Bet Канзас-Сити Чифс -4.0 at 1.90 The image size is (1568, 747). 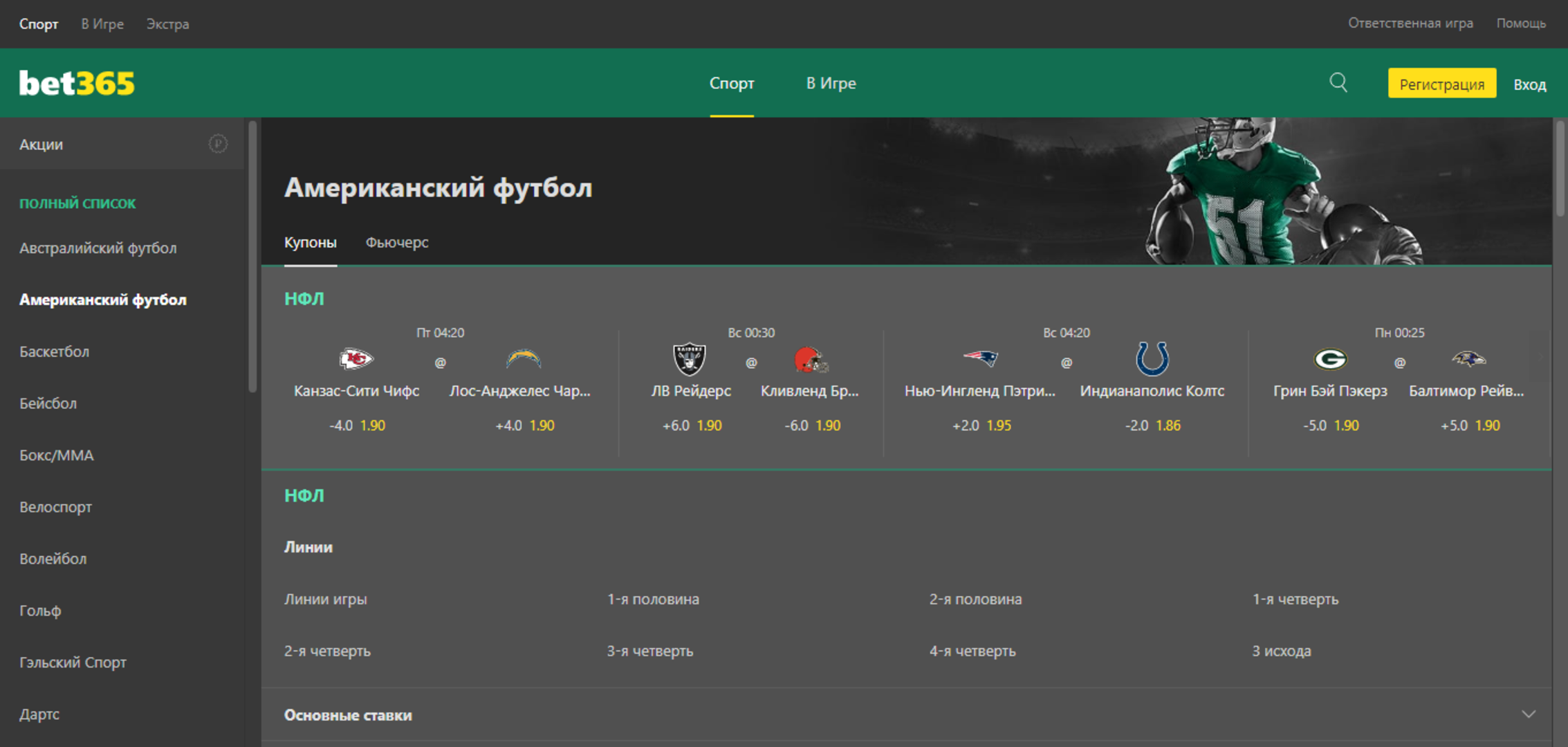pos(357,425)
